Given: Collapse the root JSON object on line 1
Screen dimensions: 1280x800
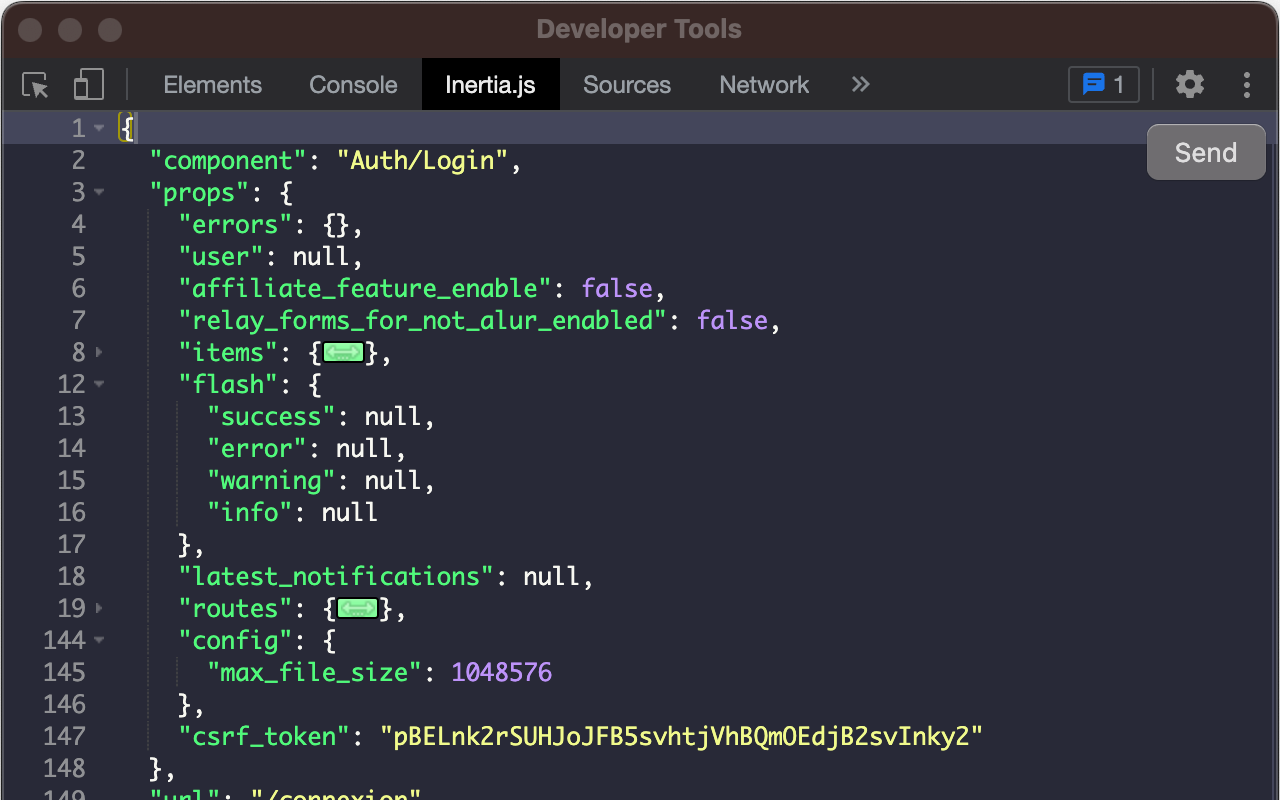Looking at the screenshot, I should pos(96,127).
